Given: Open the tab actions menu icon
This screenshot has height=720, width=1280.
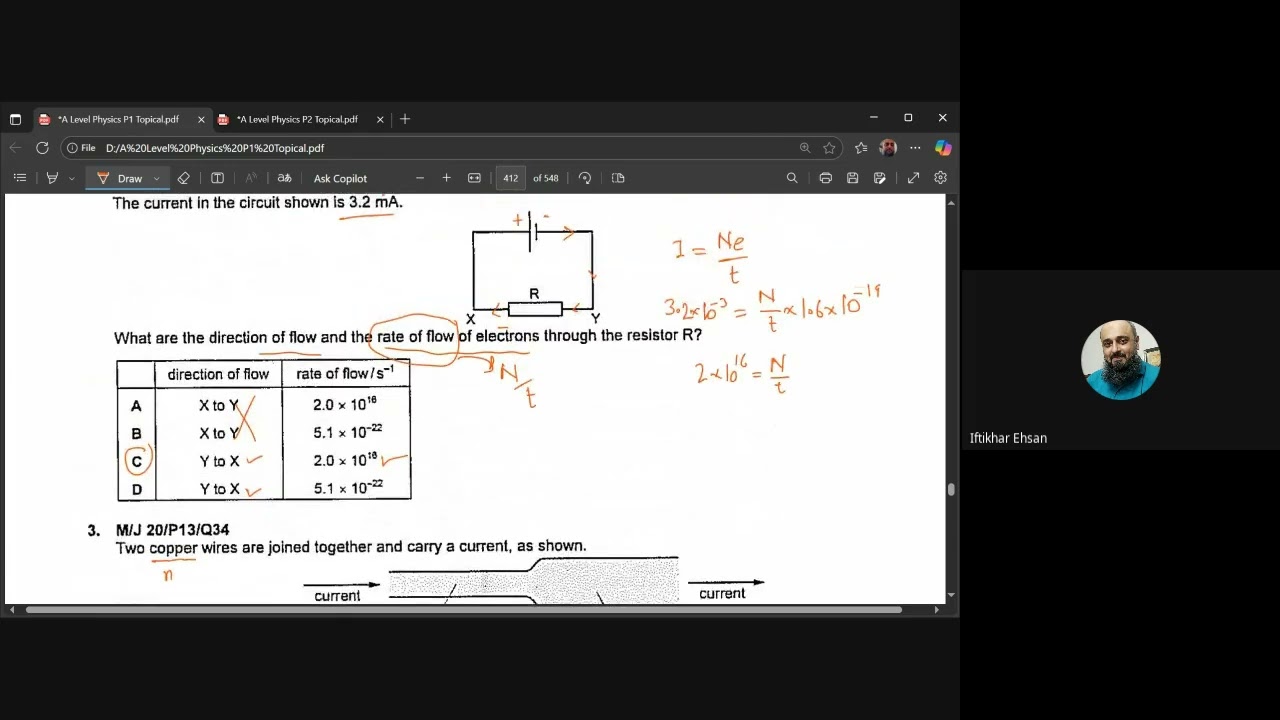Looking at the screenshot, I should [x=15, y=119].
